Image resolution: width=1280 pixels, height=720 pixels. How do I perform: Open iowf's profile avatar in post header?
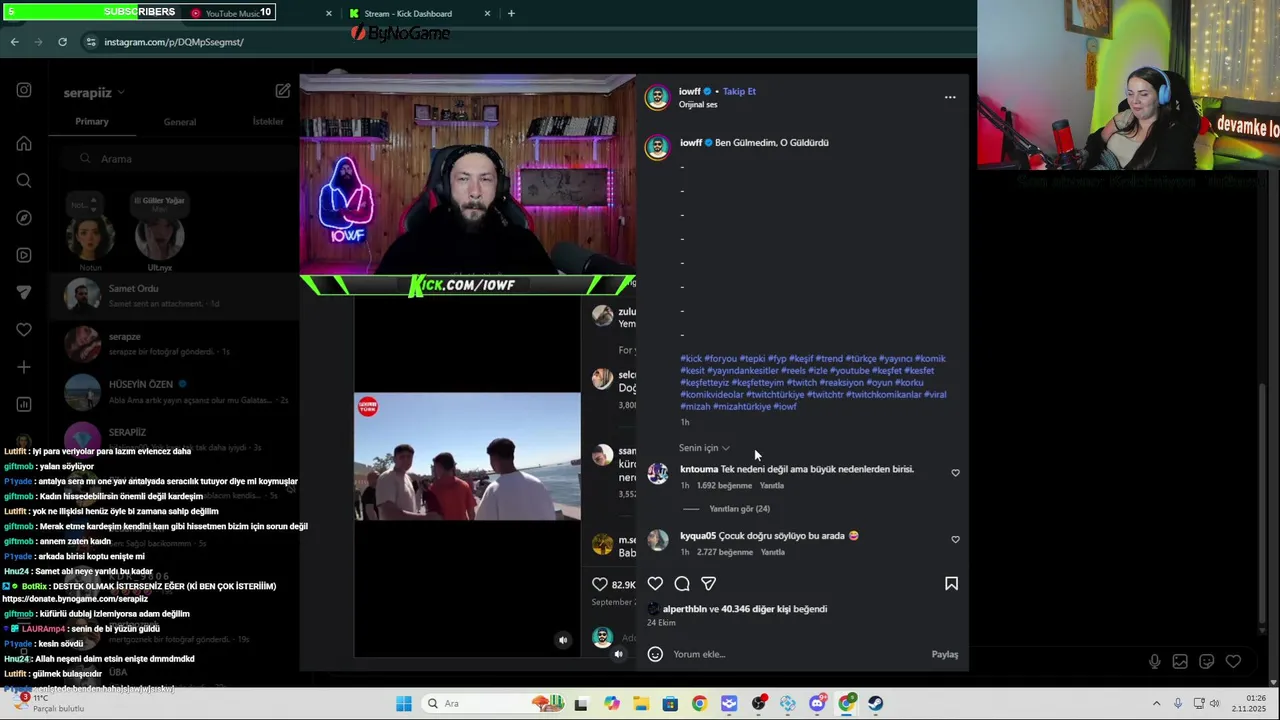[x=657, y=97]
